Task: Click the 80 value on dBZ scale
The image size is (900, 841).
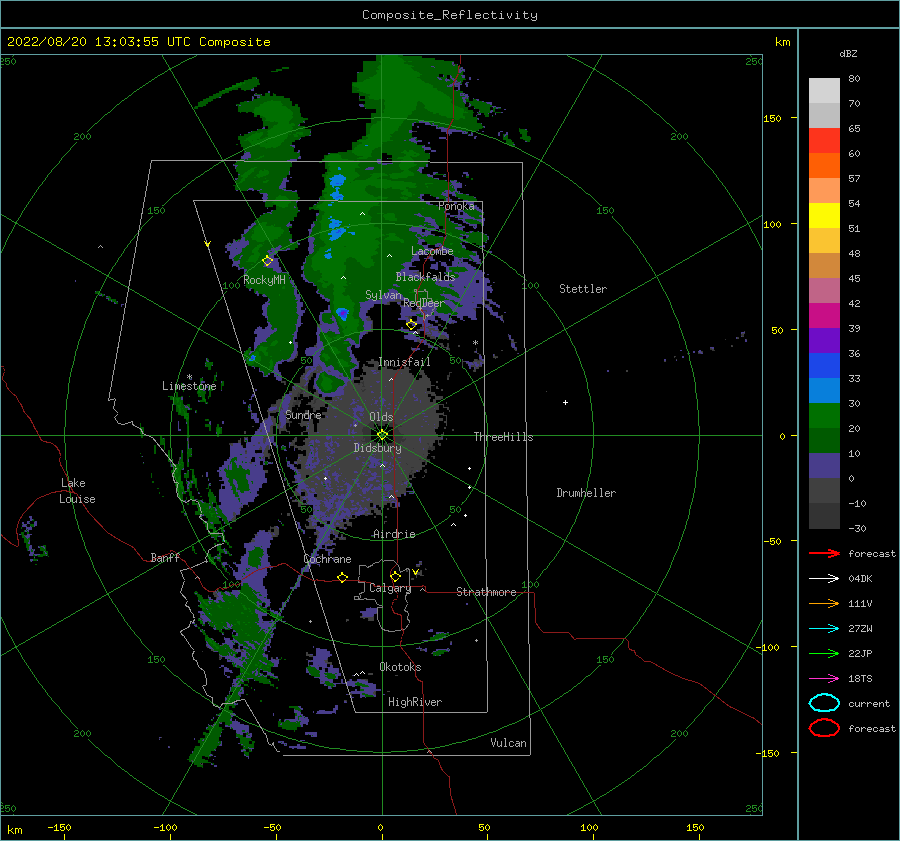Action: click(854, 79)
